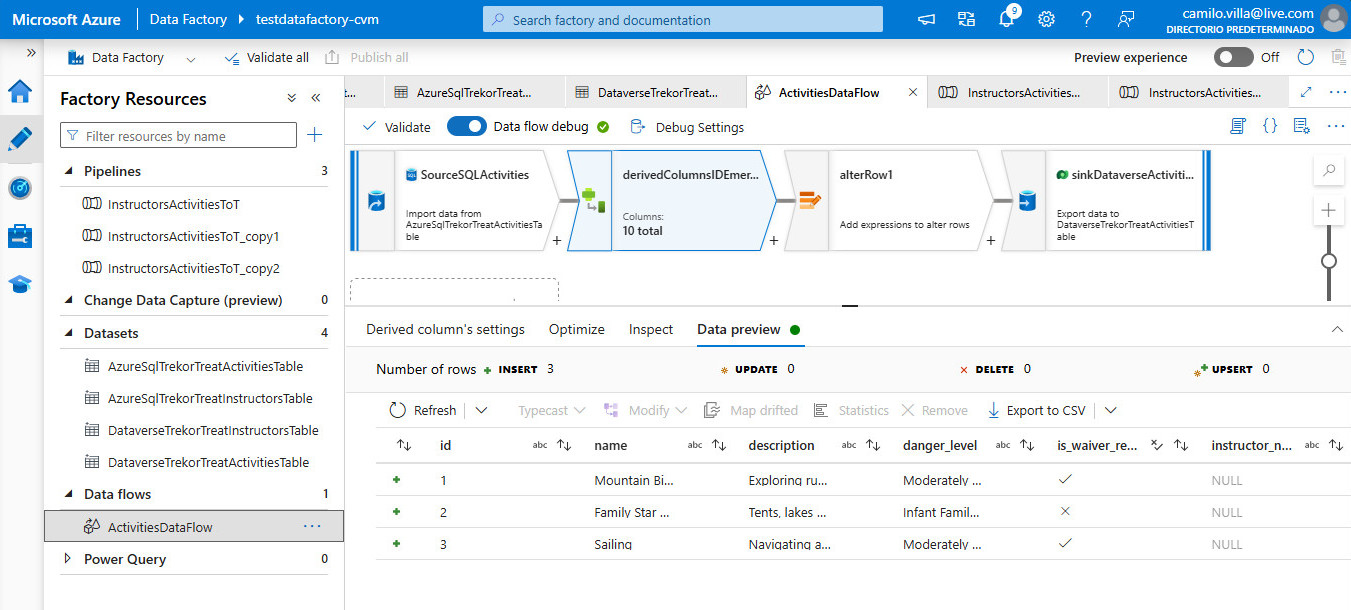Open the Learning center graduation cap icon
Viewport: 1351px width, 610px height.
click(20, 285)
